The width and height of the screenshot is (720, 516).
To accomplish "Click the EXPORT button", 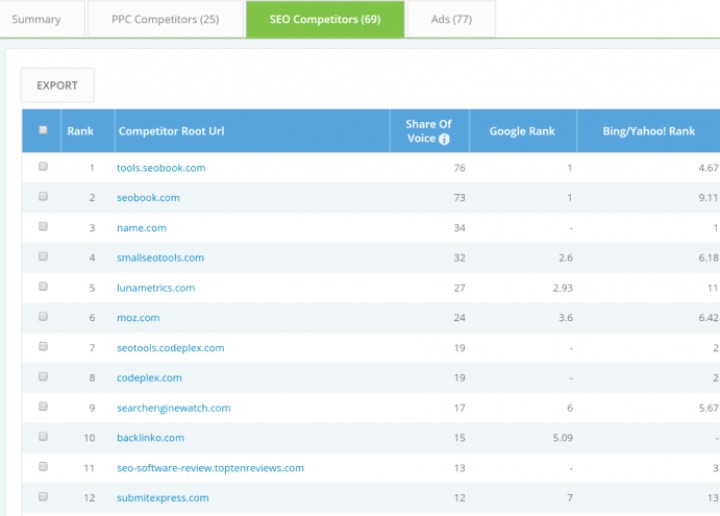I will coord(57,85).
